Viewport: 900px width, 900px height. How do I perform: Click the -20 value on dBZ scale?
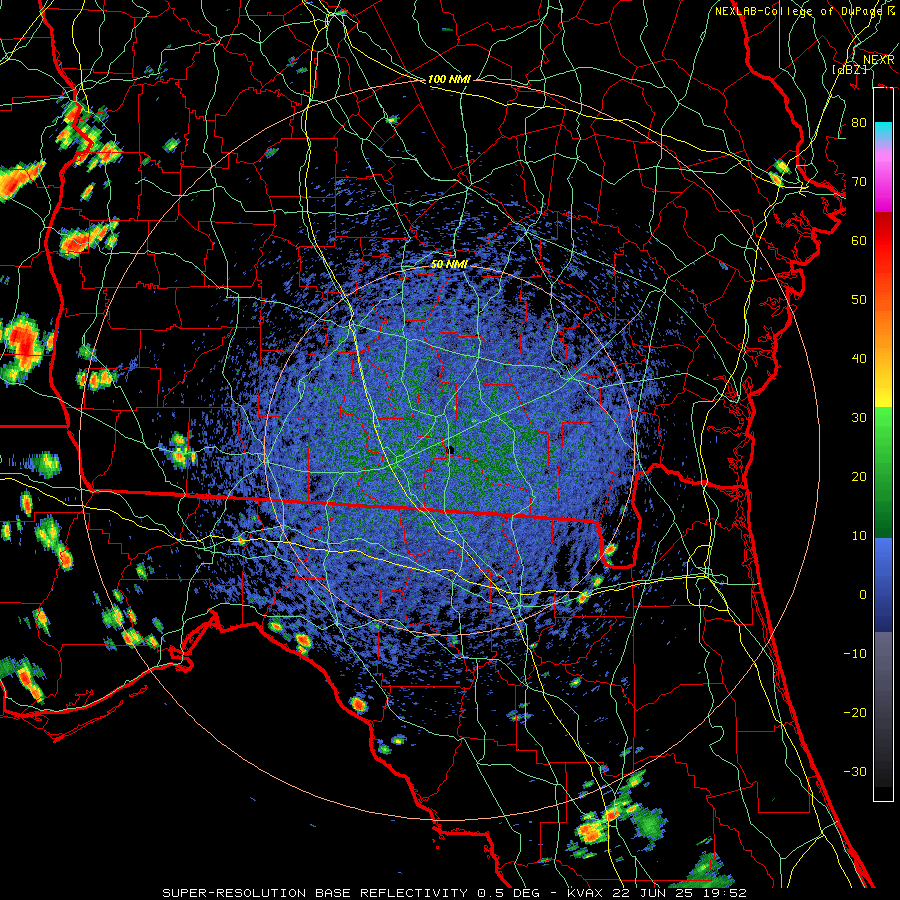pos(855,713)
